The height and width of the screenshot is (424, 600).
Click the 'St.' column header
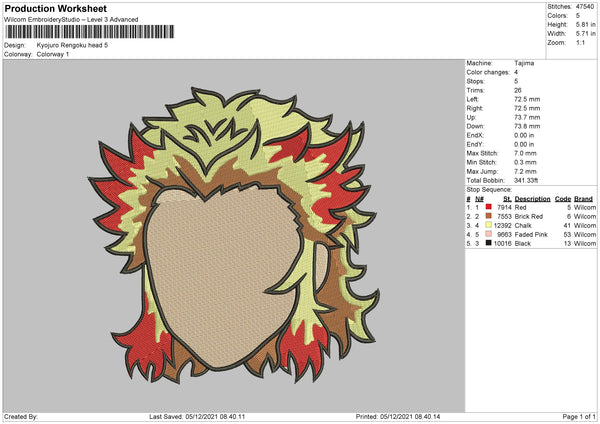[507, 199]
